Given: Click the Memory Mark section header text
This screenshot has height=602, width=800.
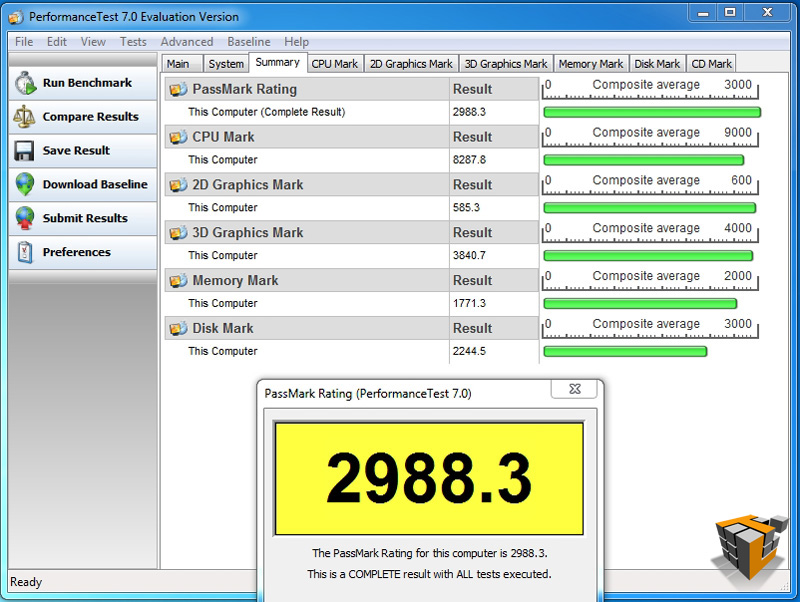Looking at the screenshot, I should [x=235, y=281].
